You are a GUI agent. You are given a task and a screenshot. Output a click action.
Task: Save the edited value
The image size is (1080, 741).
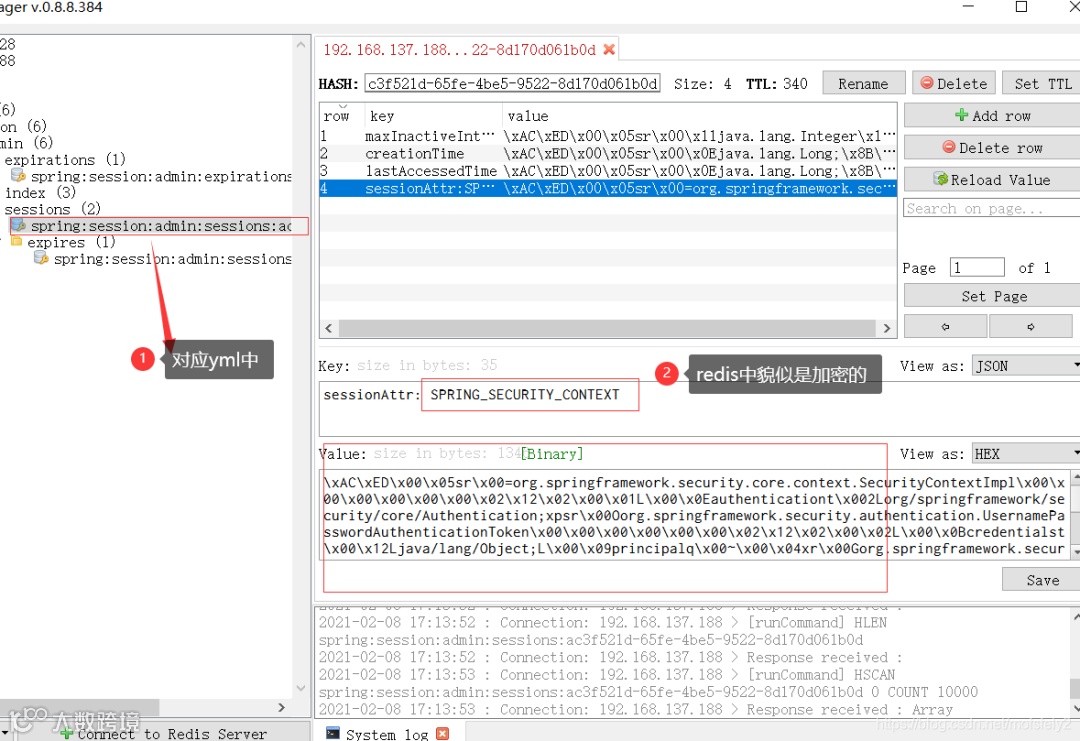coord(1041,580)
